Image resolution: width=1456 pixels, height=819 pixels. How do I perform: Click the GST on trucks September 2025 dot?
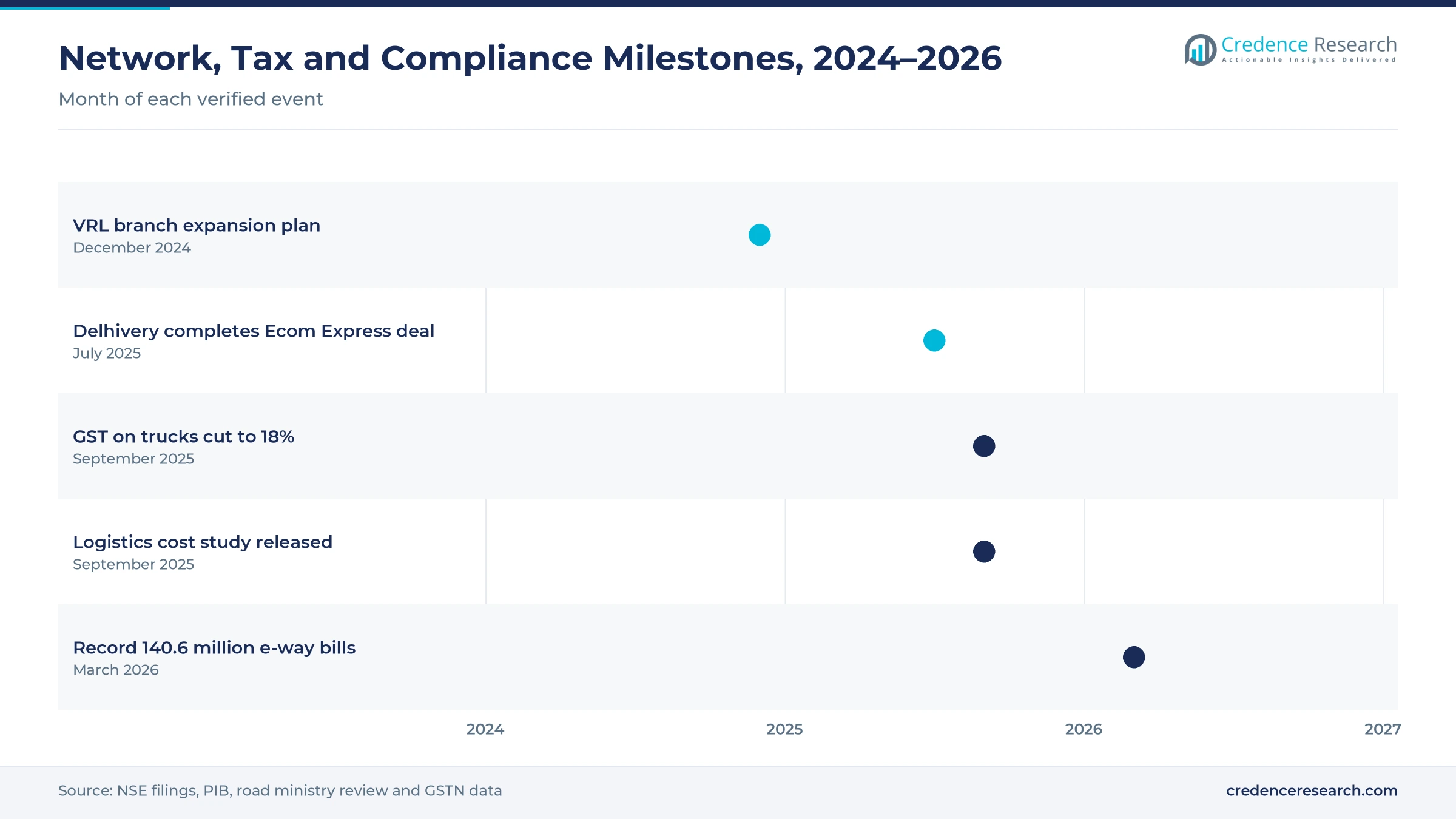[984, 446]
